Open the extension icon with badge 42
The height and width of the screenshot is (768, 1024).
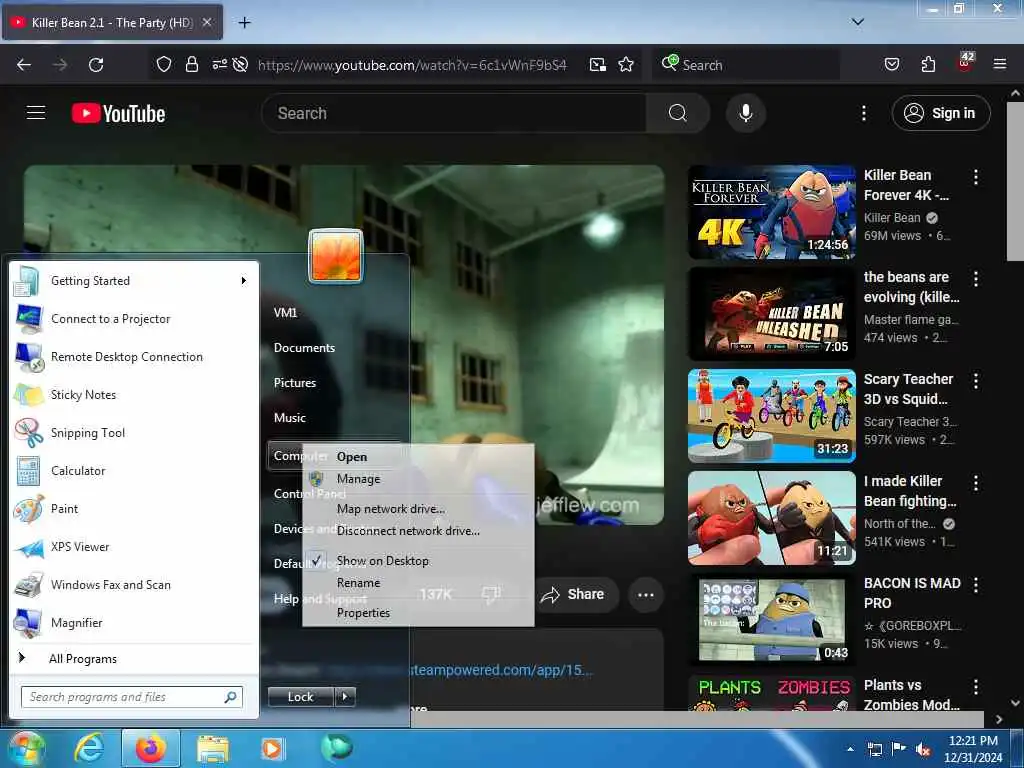pos(965,61)
